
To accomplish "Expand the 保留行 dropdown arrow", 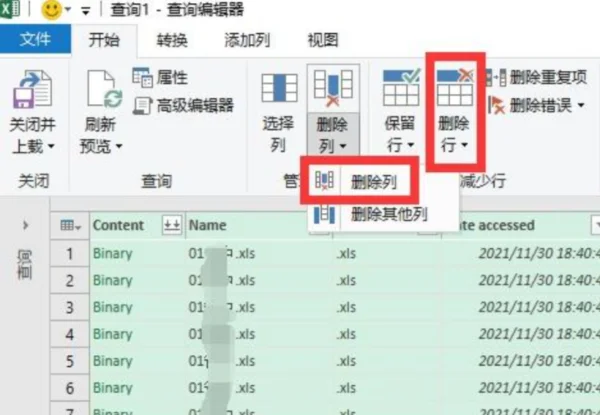I will (411, 145).
